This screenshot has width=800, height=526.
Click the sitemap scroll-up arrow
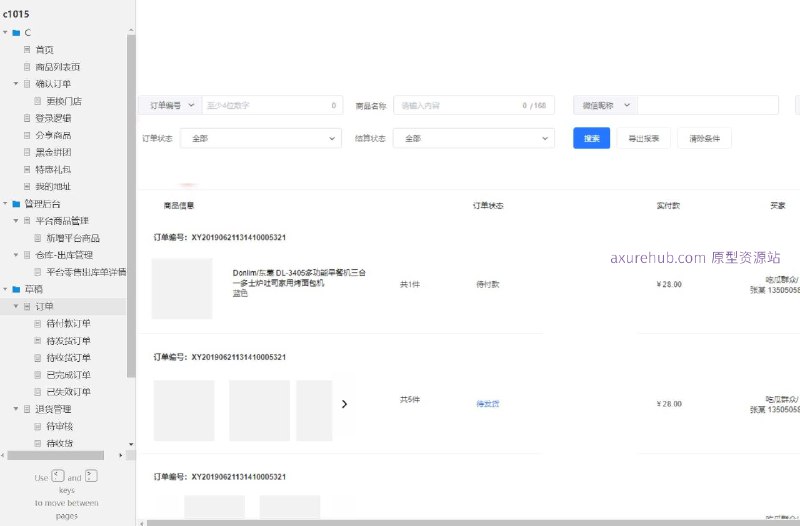(131, 31)
